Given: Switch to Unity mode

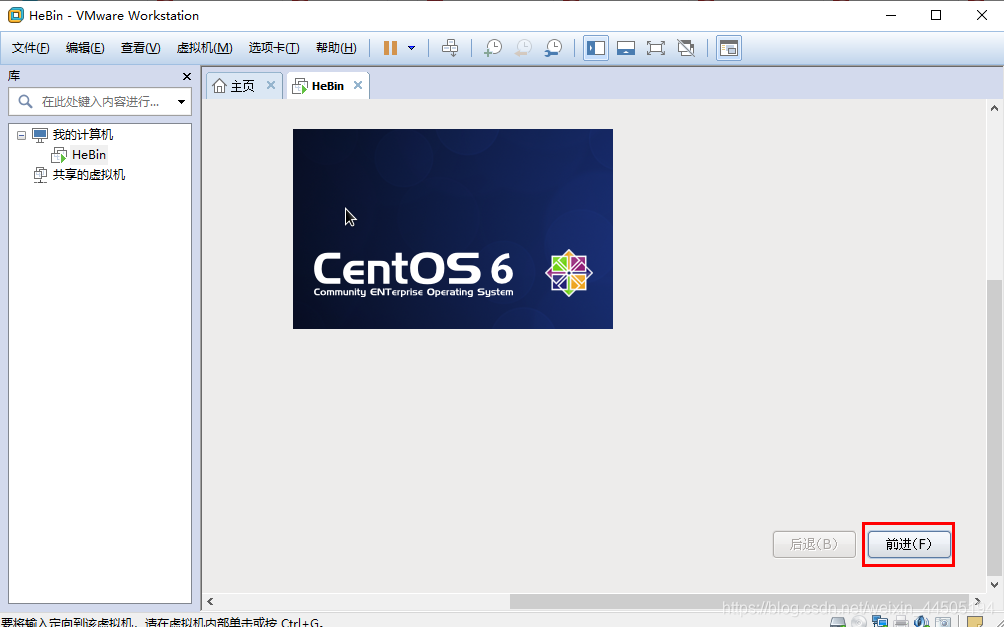Looking at the screenshot, I should (x=686, y=48).
